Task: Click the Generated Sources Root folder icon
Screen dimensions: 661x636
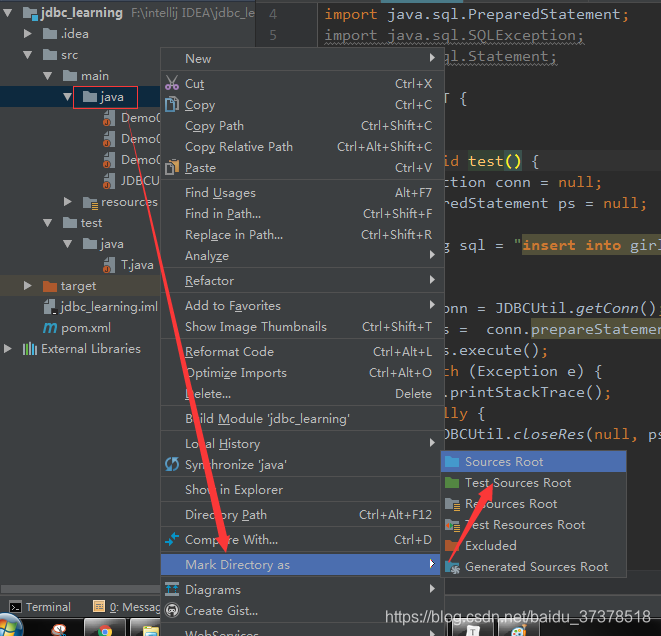Action: pos(452,567)
